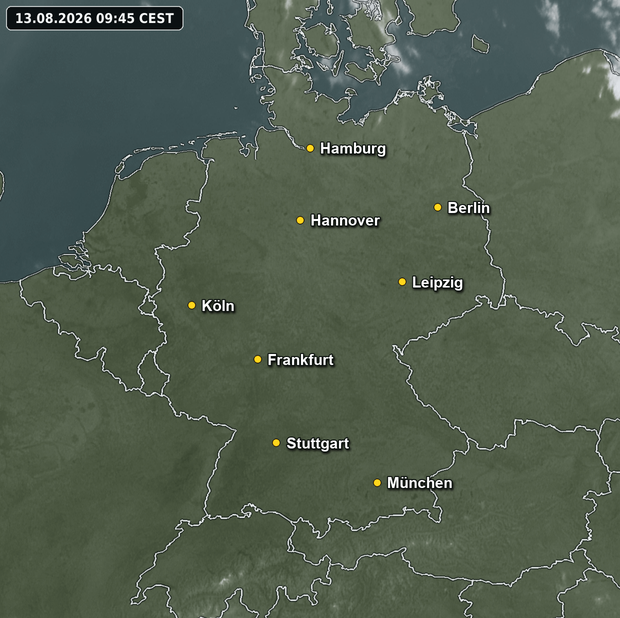Screen dimensions: 620x618
Task: Click the yellow Hamburg city marker dot
Action: 310,148
